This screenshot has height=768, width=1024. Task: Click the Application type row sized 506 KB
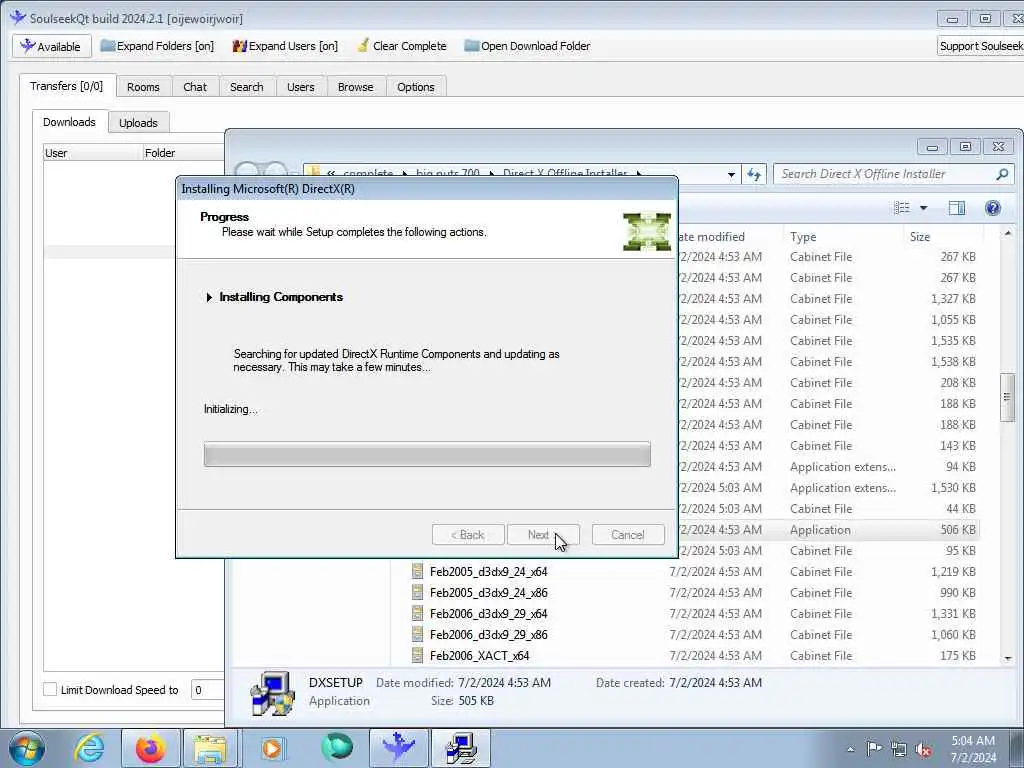coord(828,530)
